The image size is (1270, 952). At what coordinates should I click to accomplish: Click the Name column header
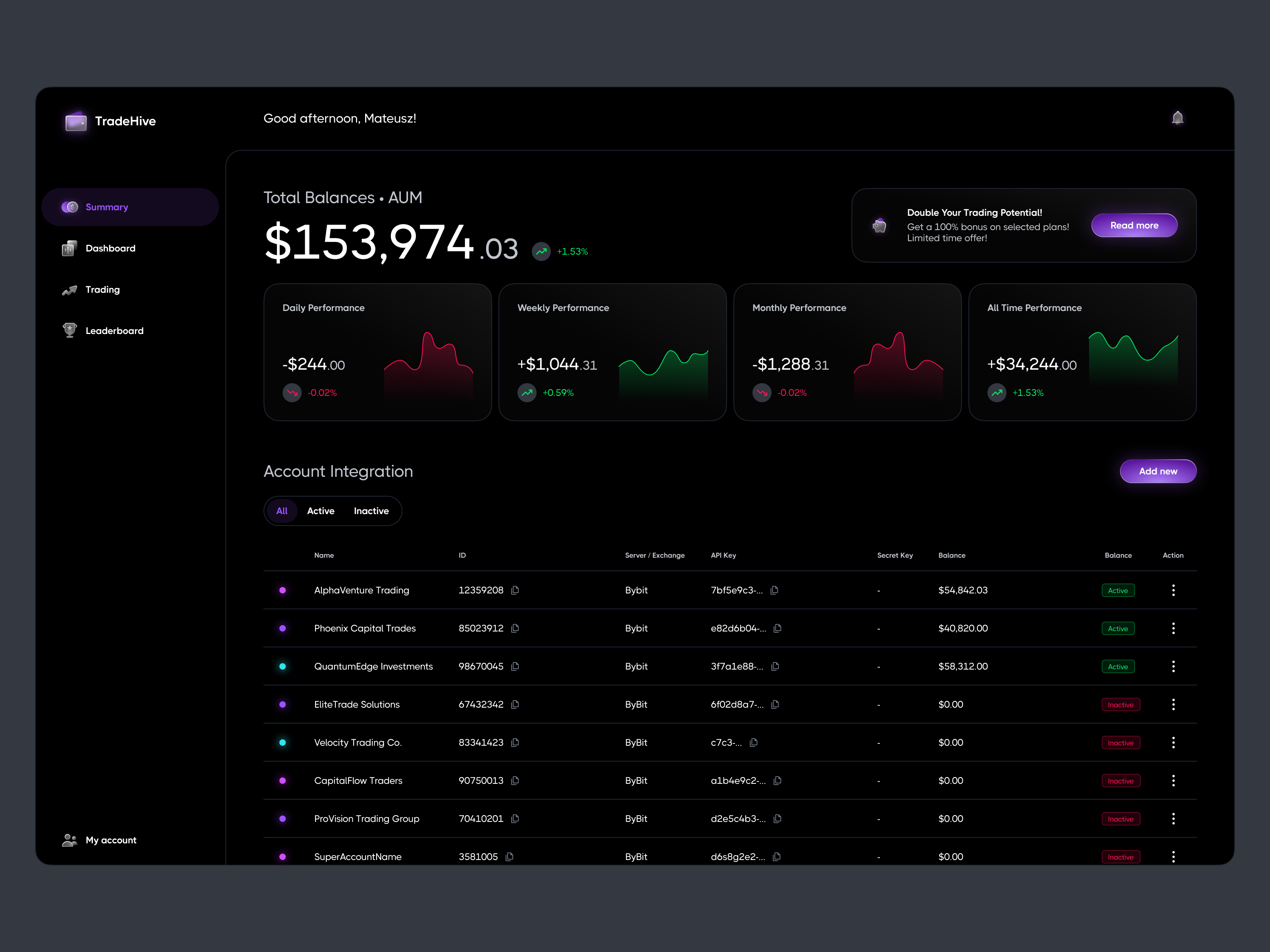[x=324, y=555]
